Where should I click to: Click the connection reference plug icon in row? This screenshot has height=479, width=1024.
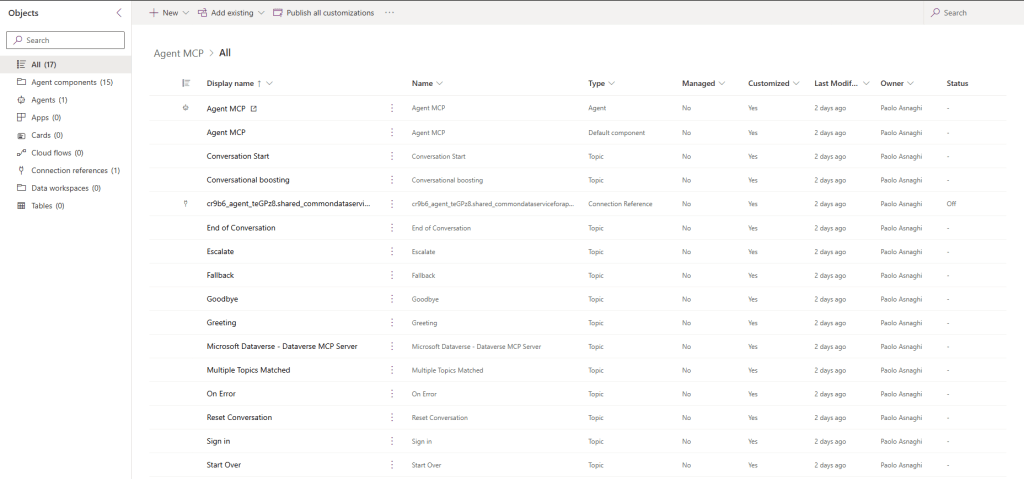pyautogui.click(x=185, y=203)
